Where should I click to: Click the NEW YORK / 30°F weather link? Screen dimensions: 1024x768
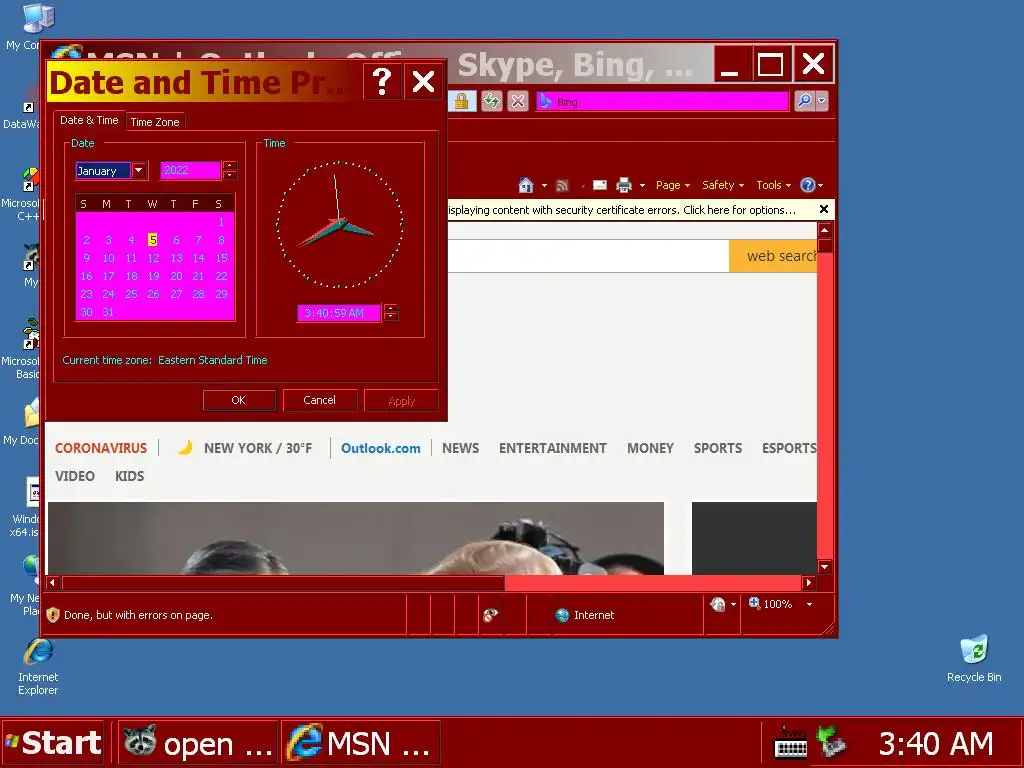point(257,449)
